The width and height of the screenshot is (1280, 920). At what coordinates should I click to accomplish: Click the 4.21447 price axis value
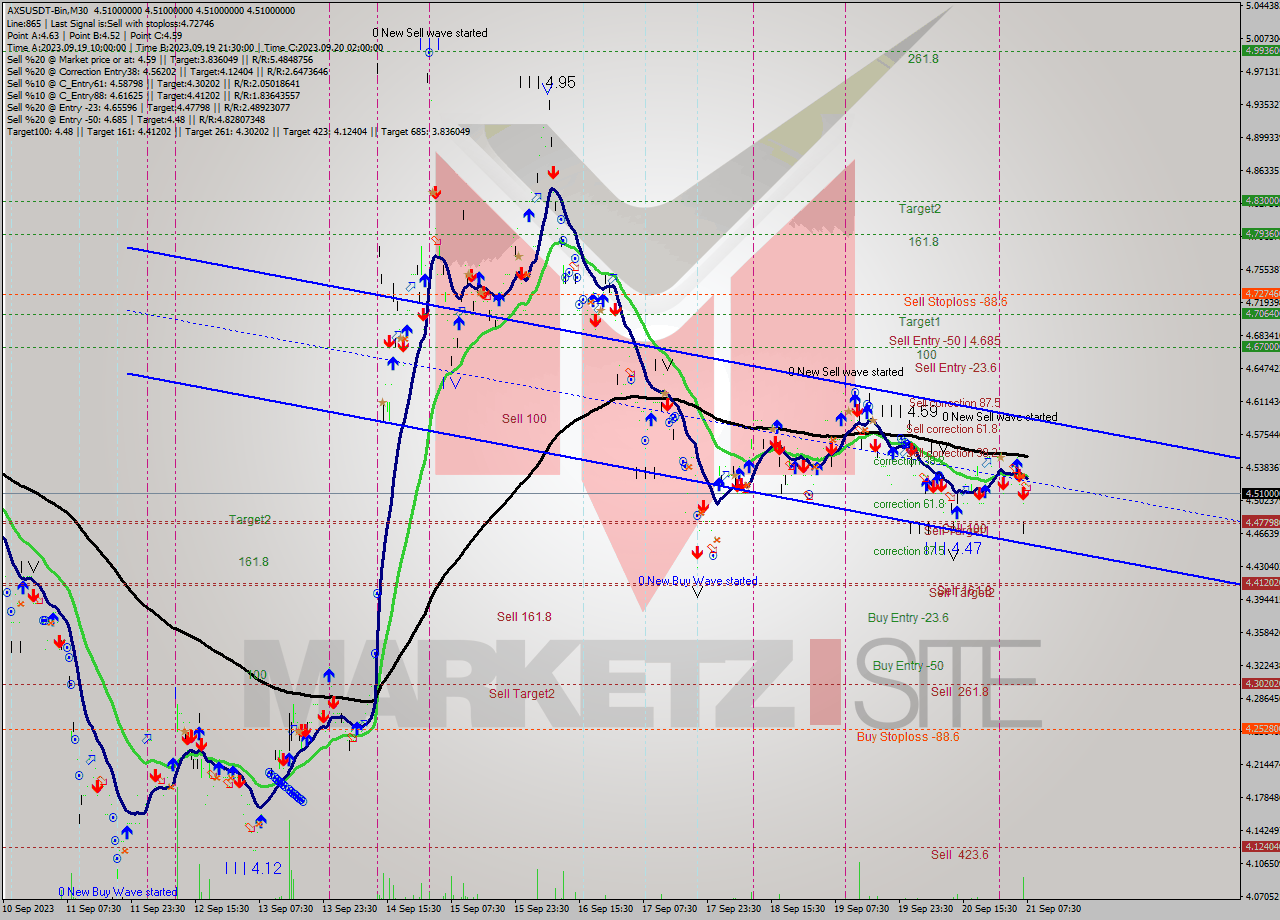(x=1262, y=764)
